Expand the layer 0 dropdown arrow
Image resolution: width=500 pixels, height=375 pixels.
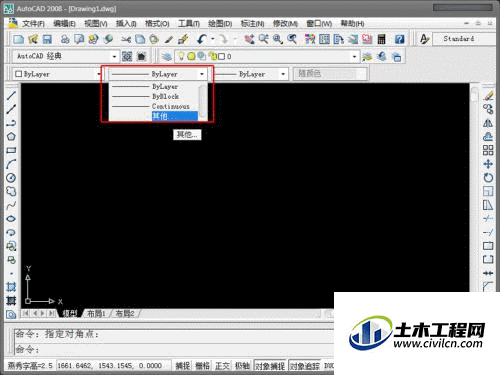[x=354, y=57]
